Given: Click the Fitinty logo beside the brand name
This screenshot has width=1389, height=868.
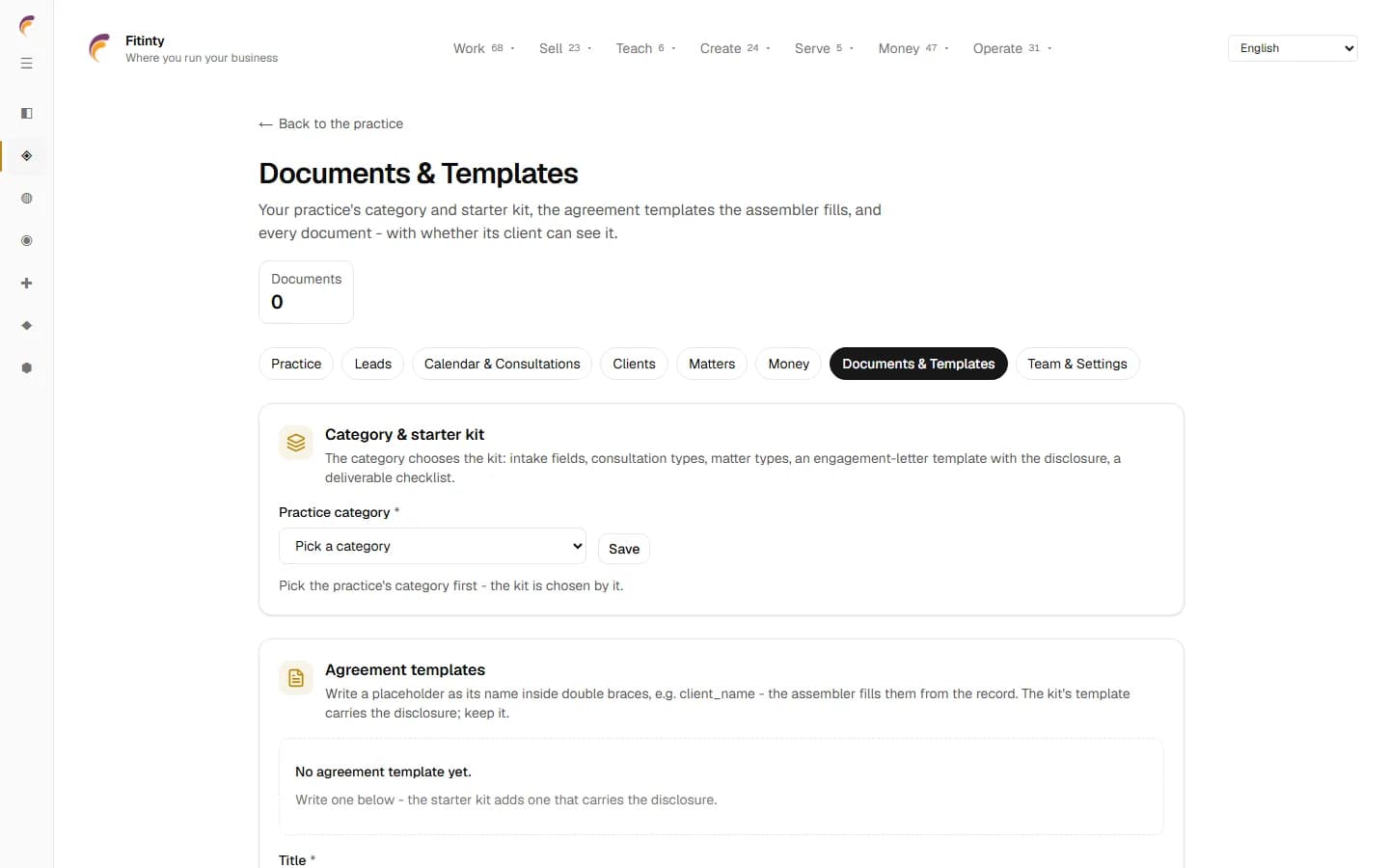Looking at the screenshot, I should tap(99, 48).
